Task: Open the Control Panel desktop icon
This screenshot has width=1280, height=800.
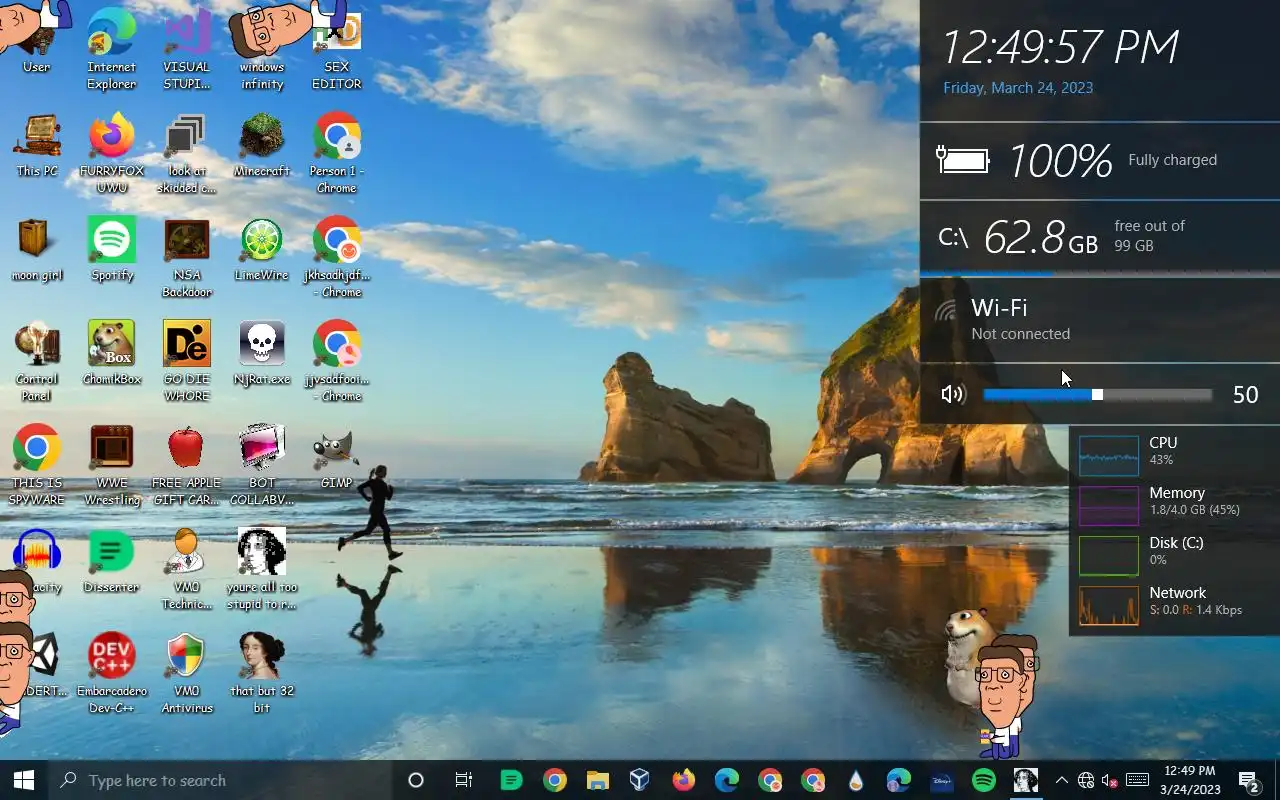Action: tap(37, 361)
